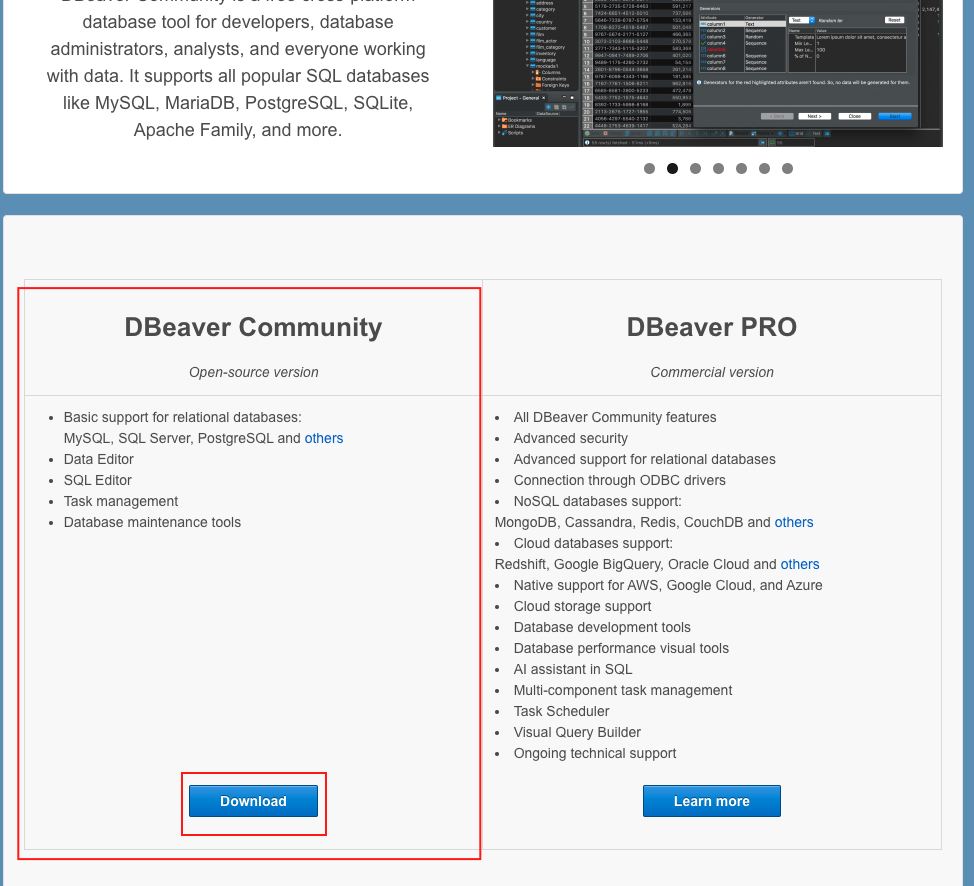Open 'others' link after Oracle Cloud
The height and width of the screenshot is (886, 974).
(x=800, y=564)
